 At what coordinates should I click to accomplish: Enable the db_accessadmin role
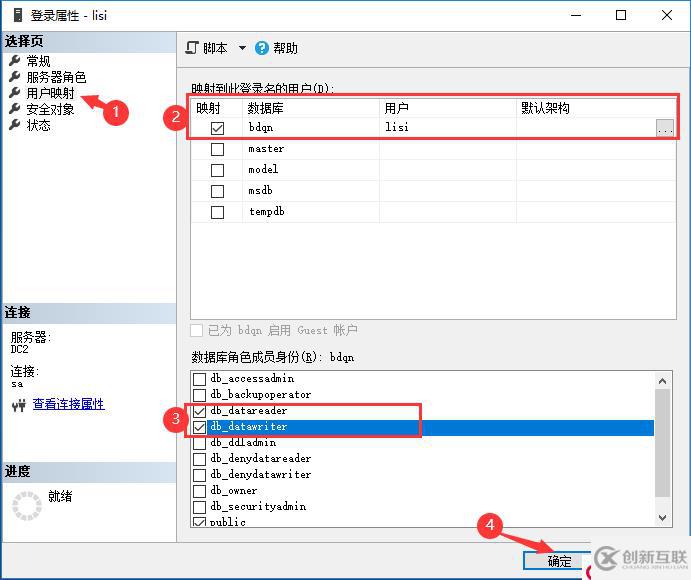click(x=200, y=379)
